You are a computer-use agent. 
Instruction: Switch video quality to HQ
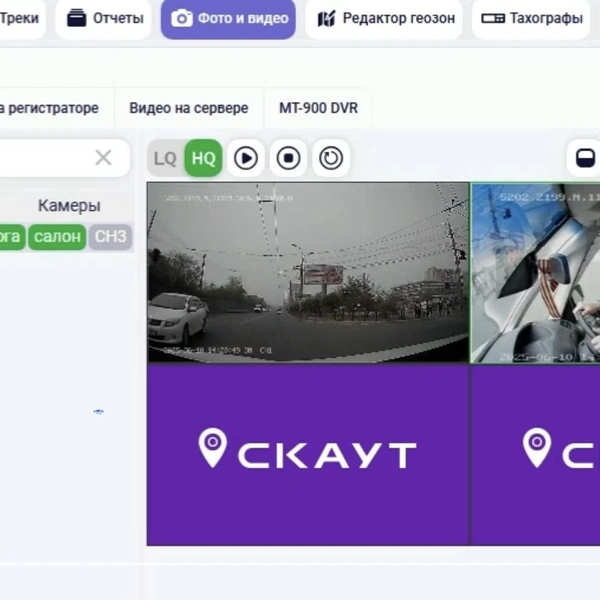click(203, 158)
